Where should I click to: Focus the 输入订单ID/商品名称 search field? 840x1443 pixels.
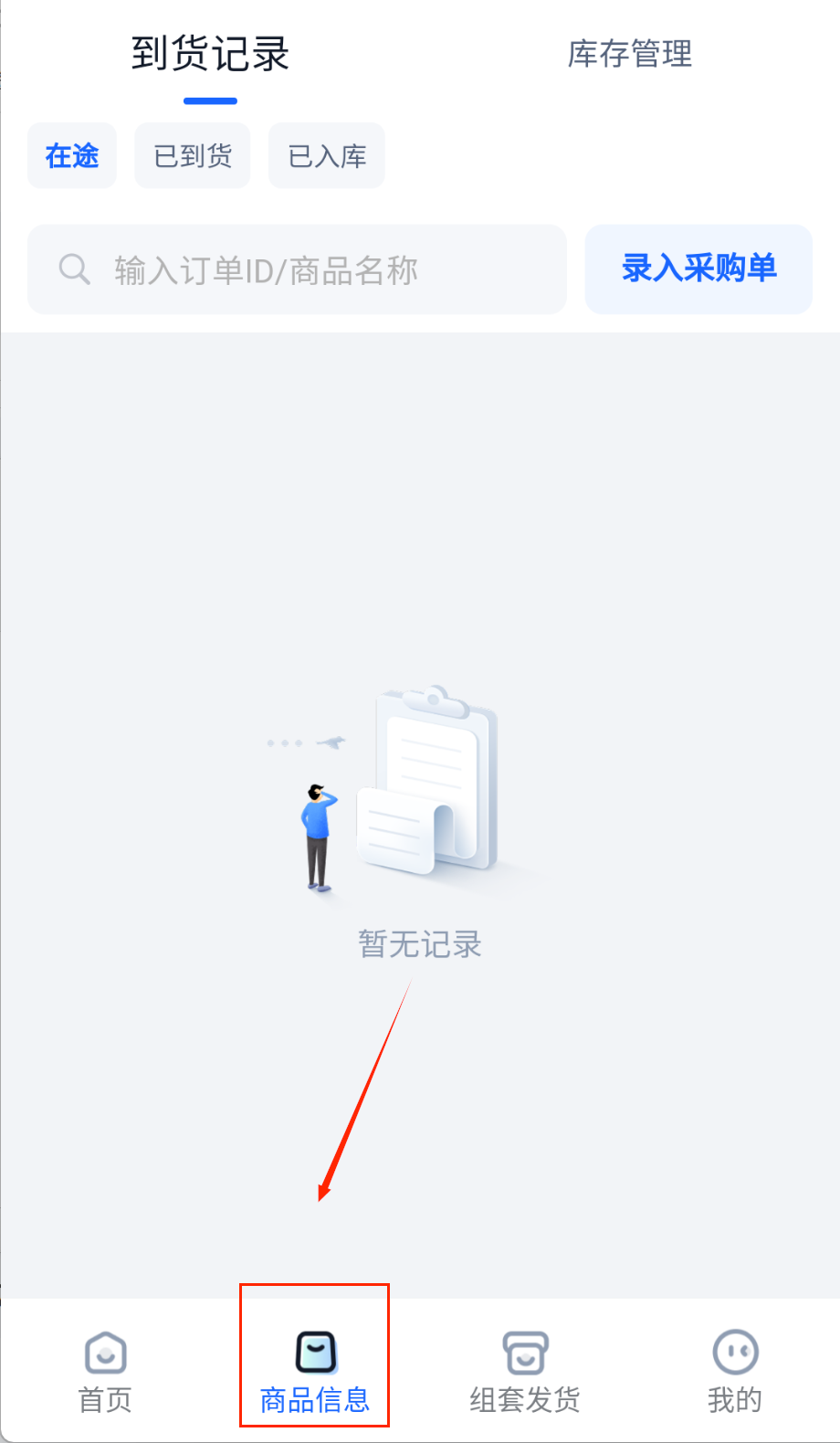coord(297,269)
